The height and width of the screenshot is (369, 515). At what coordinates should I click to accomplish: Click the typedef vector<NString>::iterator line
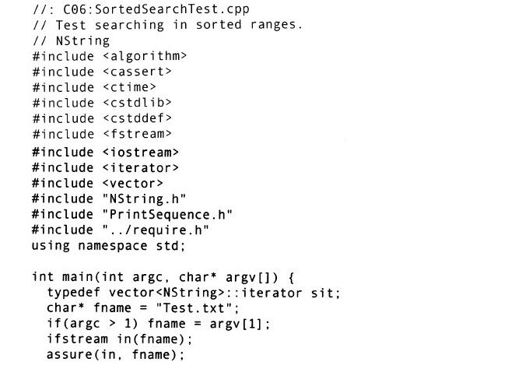point(193,293)
